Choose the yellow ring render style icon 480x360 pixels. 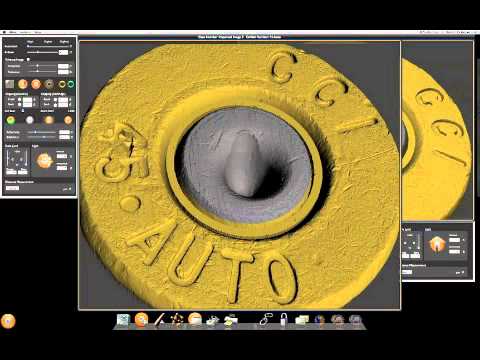(62, 84)
